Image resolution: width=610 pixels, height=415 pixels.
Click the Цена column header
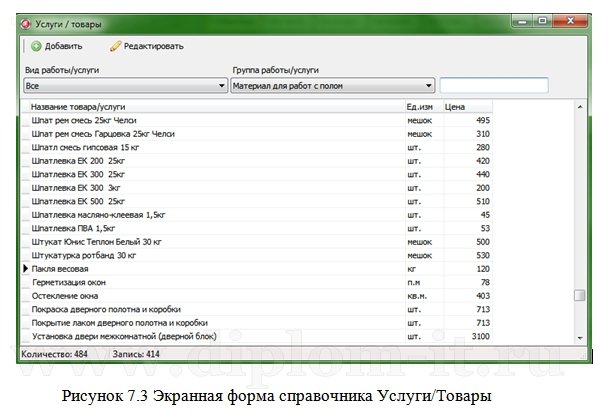coord(468,107)
